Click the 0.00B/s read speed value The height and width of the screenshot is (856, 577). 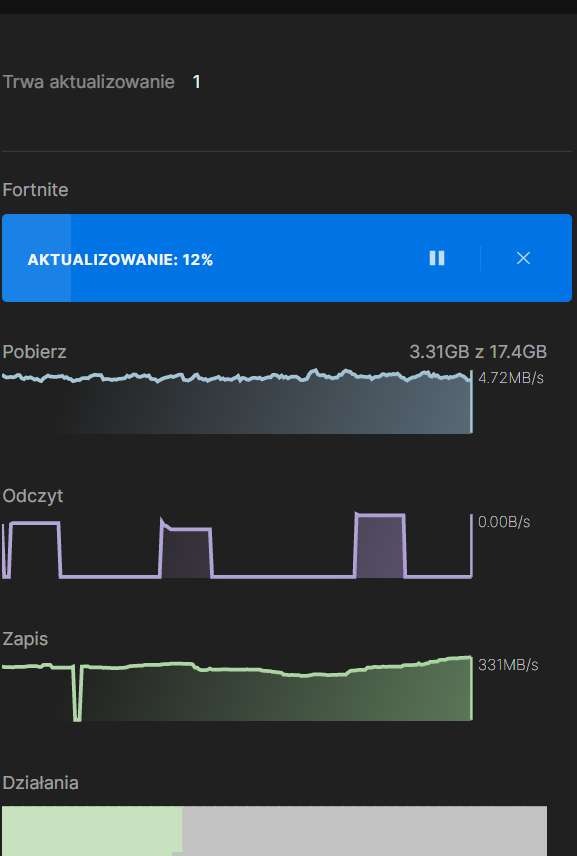pos(504,522)
